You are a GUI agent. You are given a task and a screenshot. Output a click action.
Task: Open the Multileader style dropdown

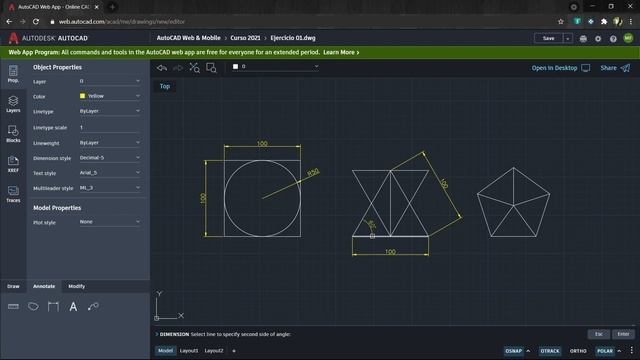[x=110, y=188]
